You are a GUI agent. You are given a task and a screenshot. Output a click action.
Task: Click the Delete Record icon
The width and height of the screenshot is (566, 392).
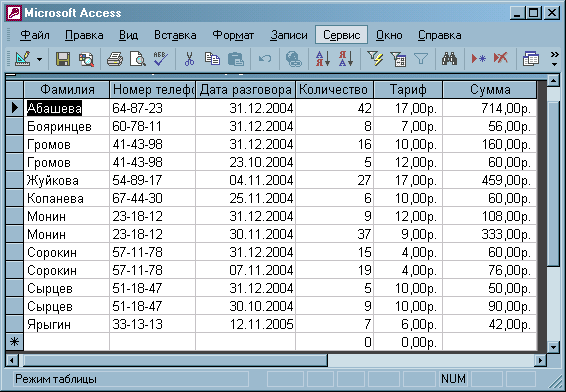coord(501,58)
